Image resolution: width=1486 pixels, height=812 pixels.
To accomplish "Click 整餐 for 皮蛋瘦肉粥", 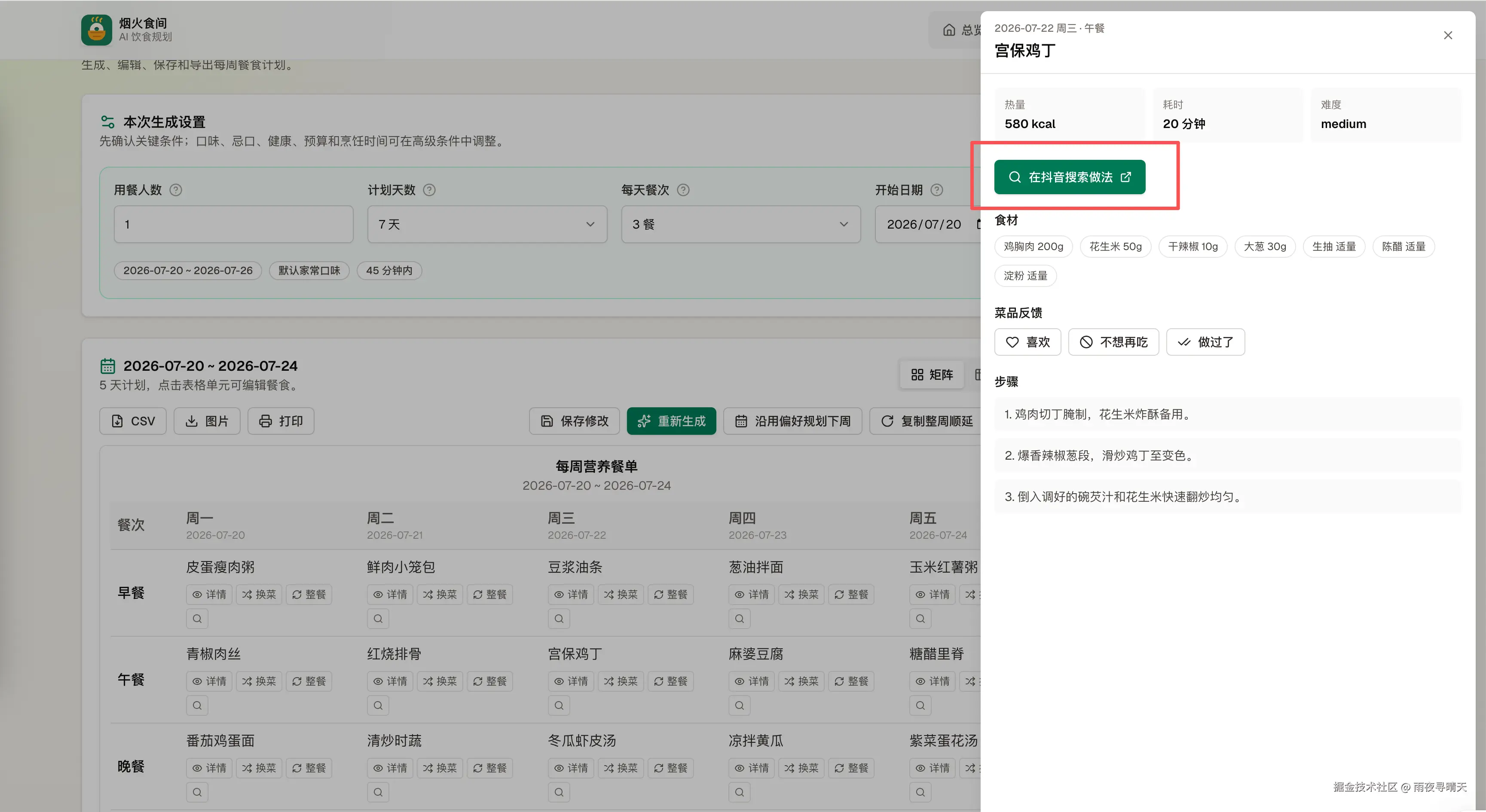I will pyautogui.click(x=309, y=595).
